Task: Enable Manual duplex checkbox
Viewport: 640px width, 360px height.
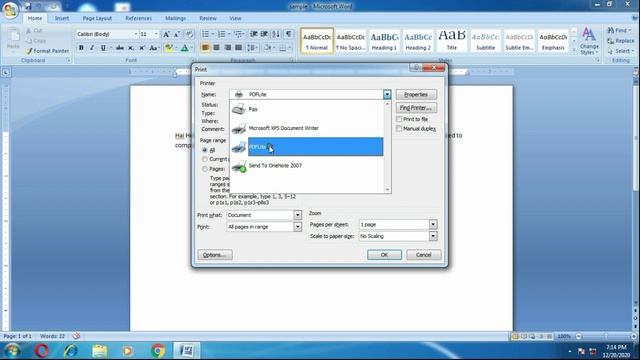Action: (x=399, y=129)
